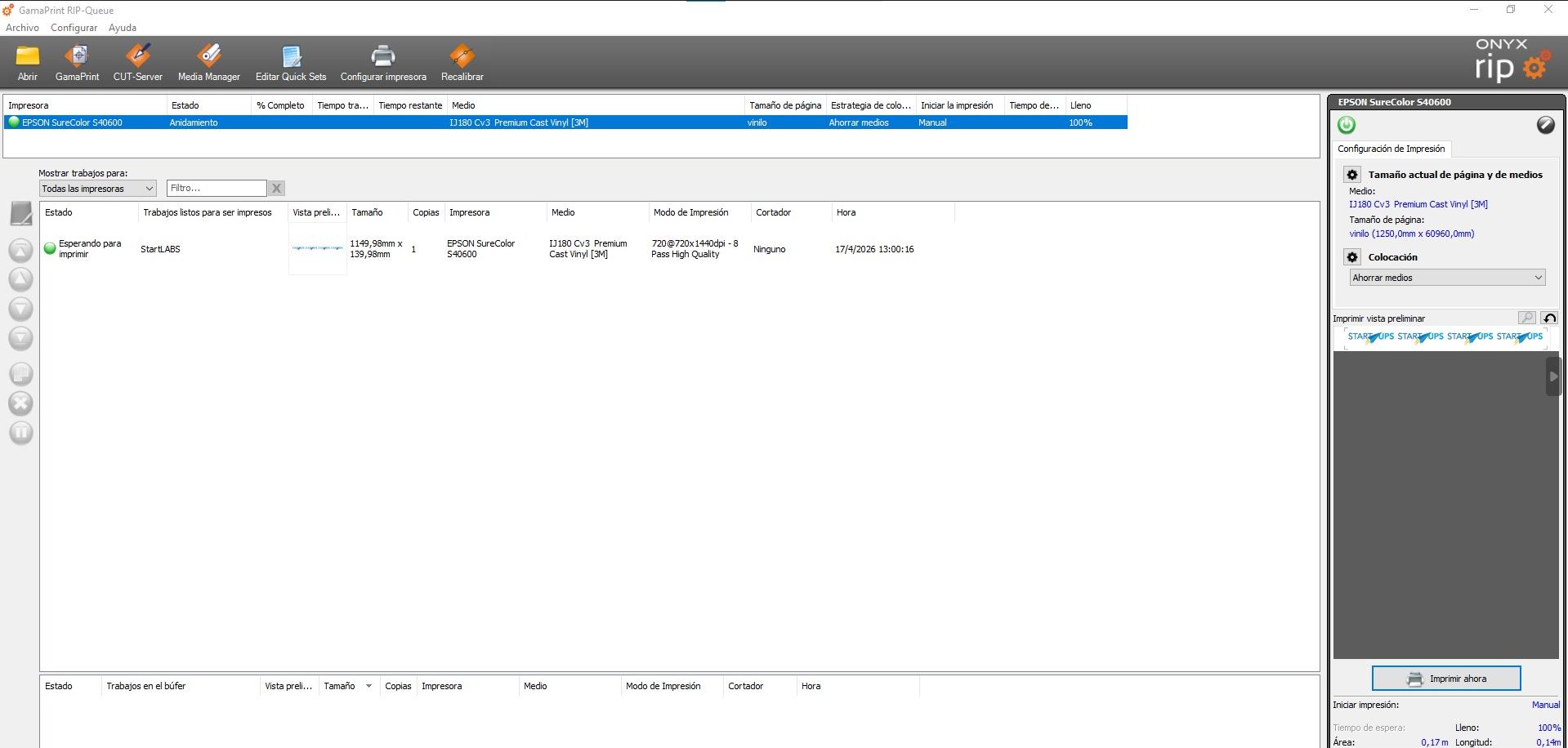Image resolution: width=1568 pixels, height=748 pixels.
Task: Pause job with the sidebar pause icon
Action: (21, 432)
